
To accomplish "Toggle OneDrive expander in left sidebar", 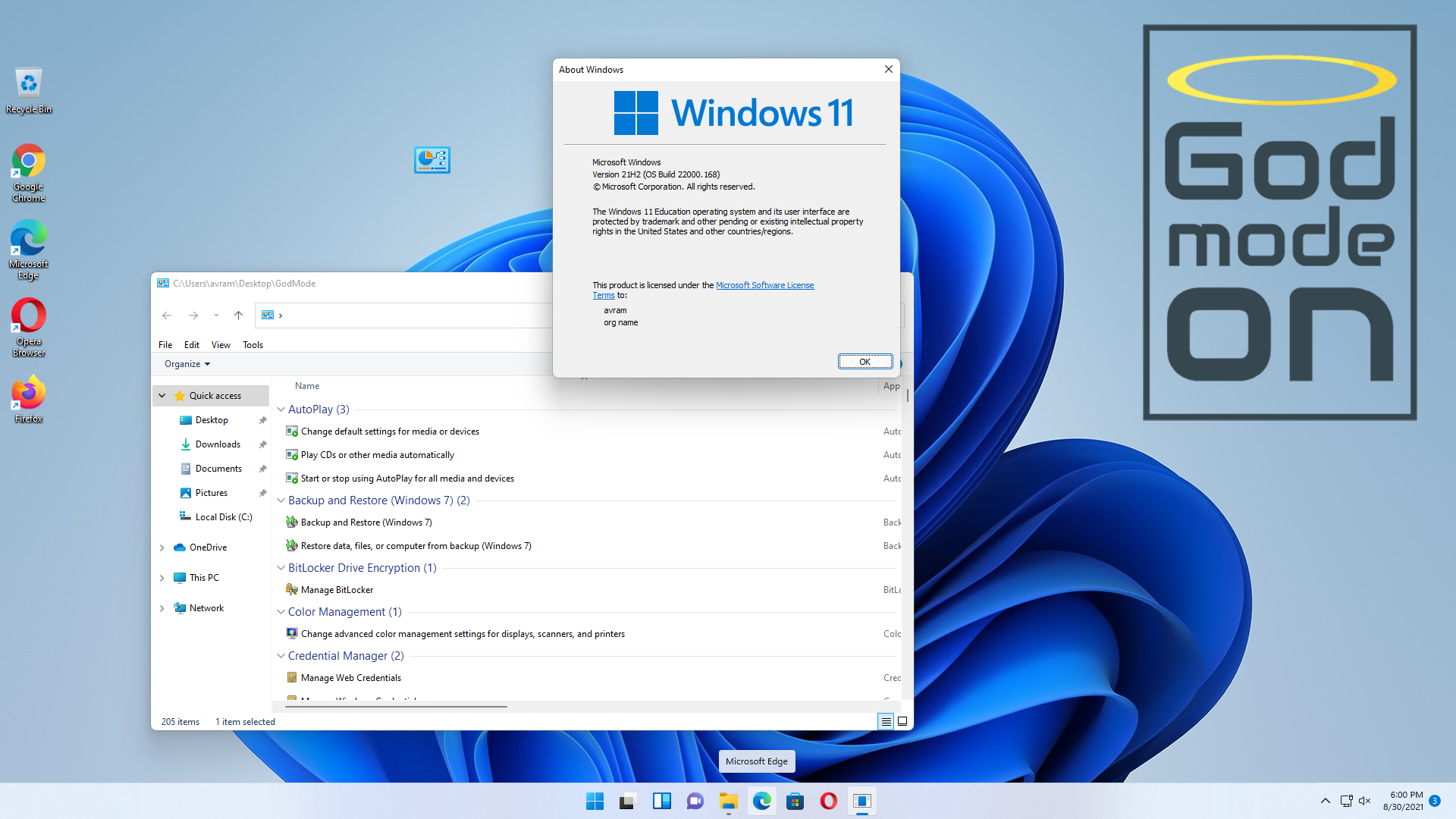I will 162,547.
